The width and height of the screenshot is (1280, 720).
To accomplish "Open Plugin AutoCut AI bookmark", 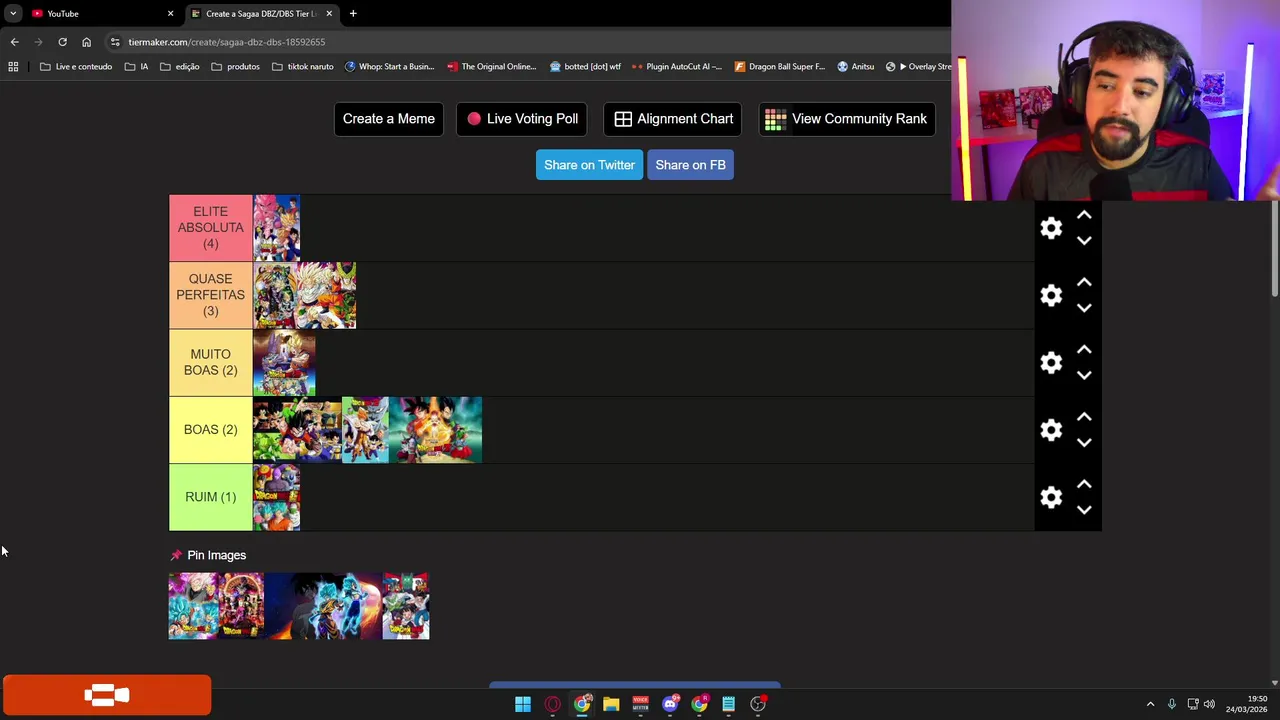I will [677, 67].
